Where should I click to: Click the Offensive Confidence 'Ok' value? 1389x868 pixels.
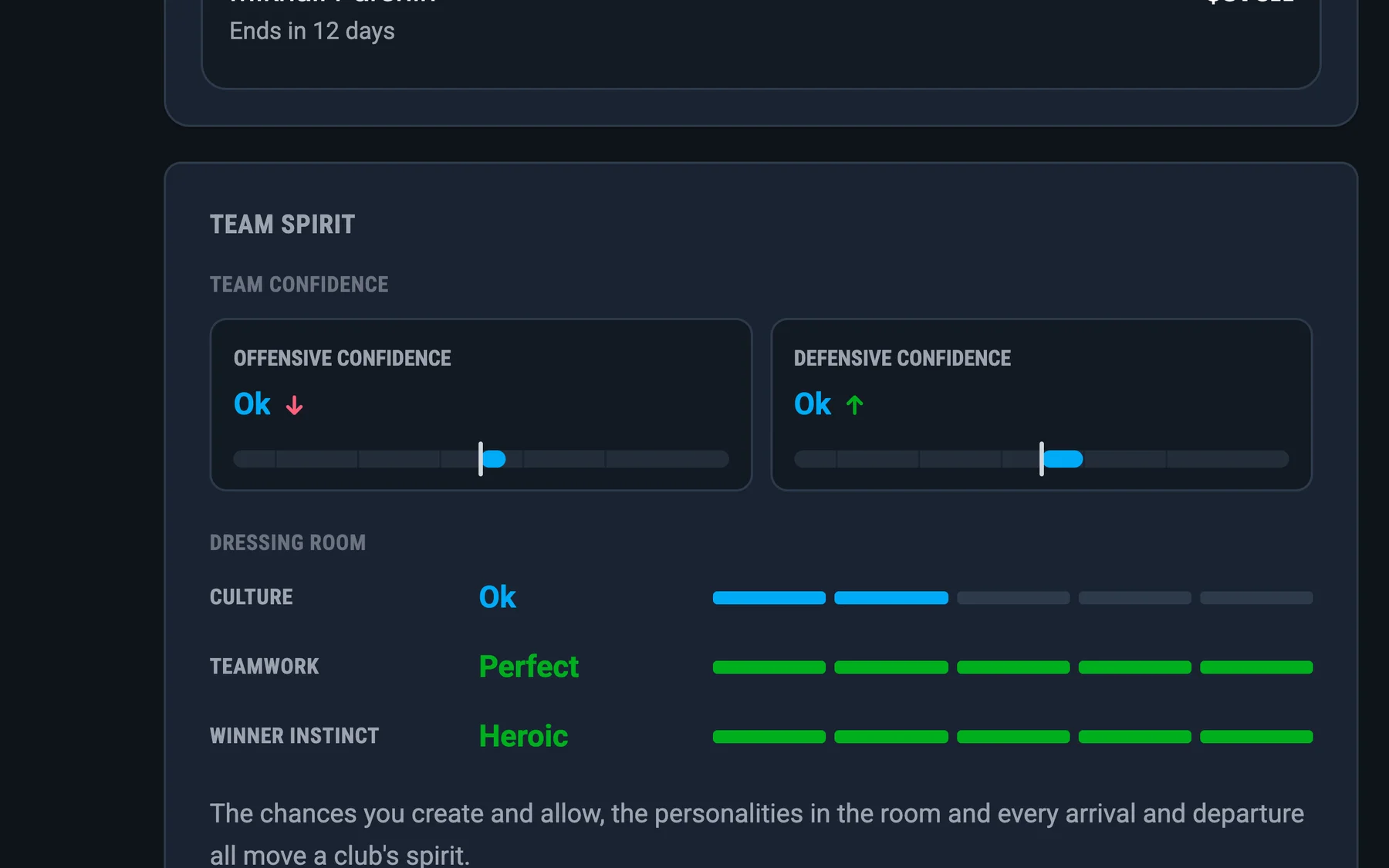point(252,404)
